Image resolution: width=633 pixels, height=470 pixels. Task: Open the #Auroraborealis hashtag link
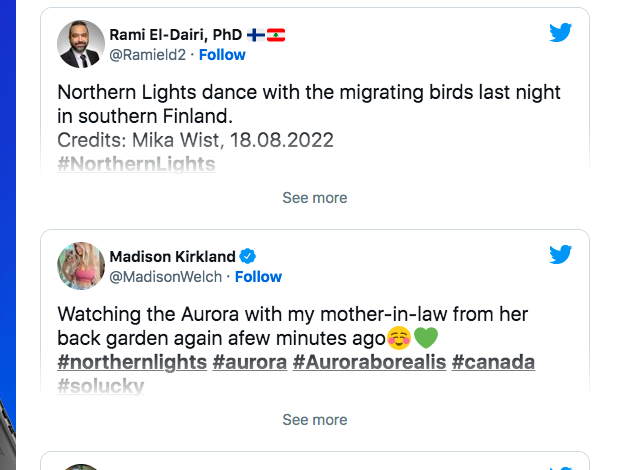coord(369,362)
